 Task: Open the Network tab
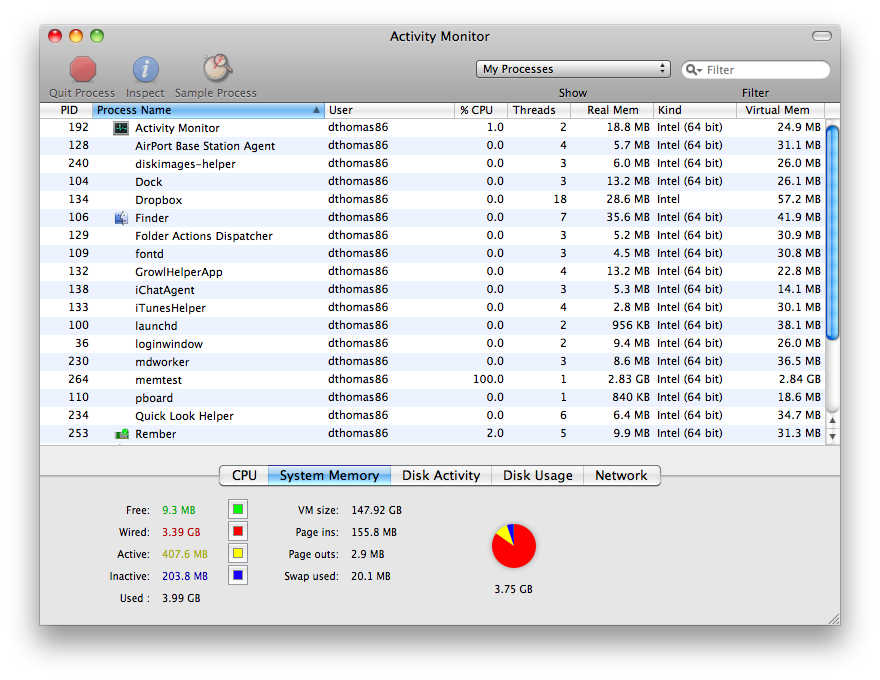click(621, 475)
